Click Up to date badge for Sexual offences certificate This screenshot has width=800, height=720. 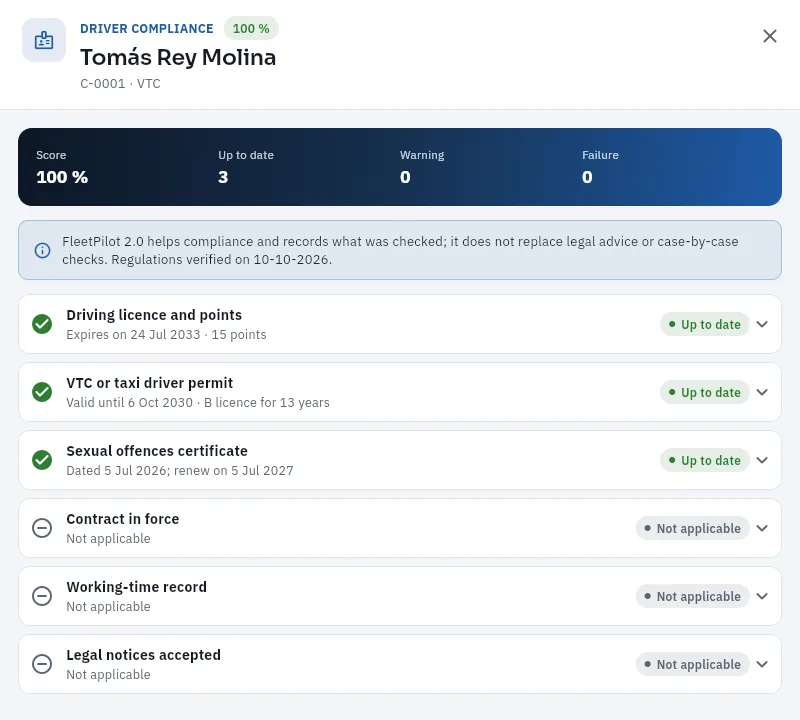[704, 460]
